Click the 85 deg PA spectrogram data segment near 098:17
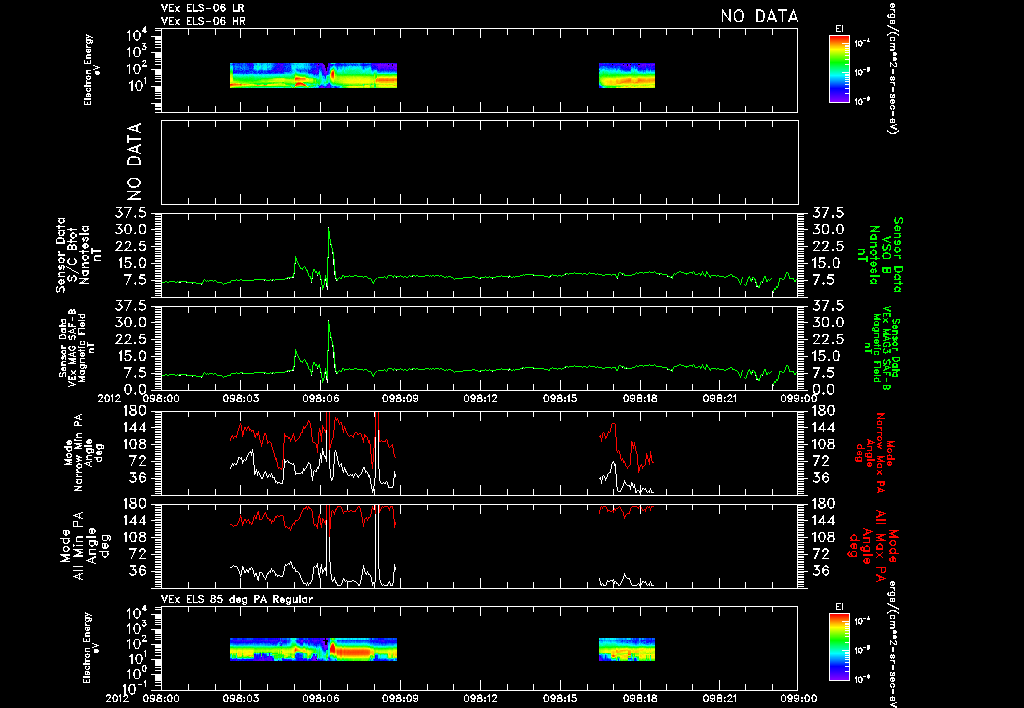 [x=627, y=649]
